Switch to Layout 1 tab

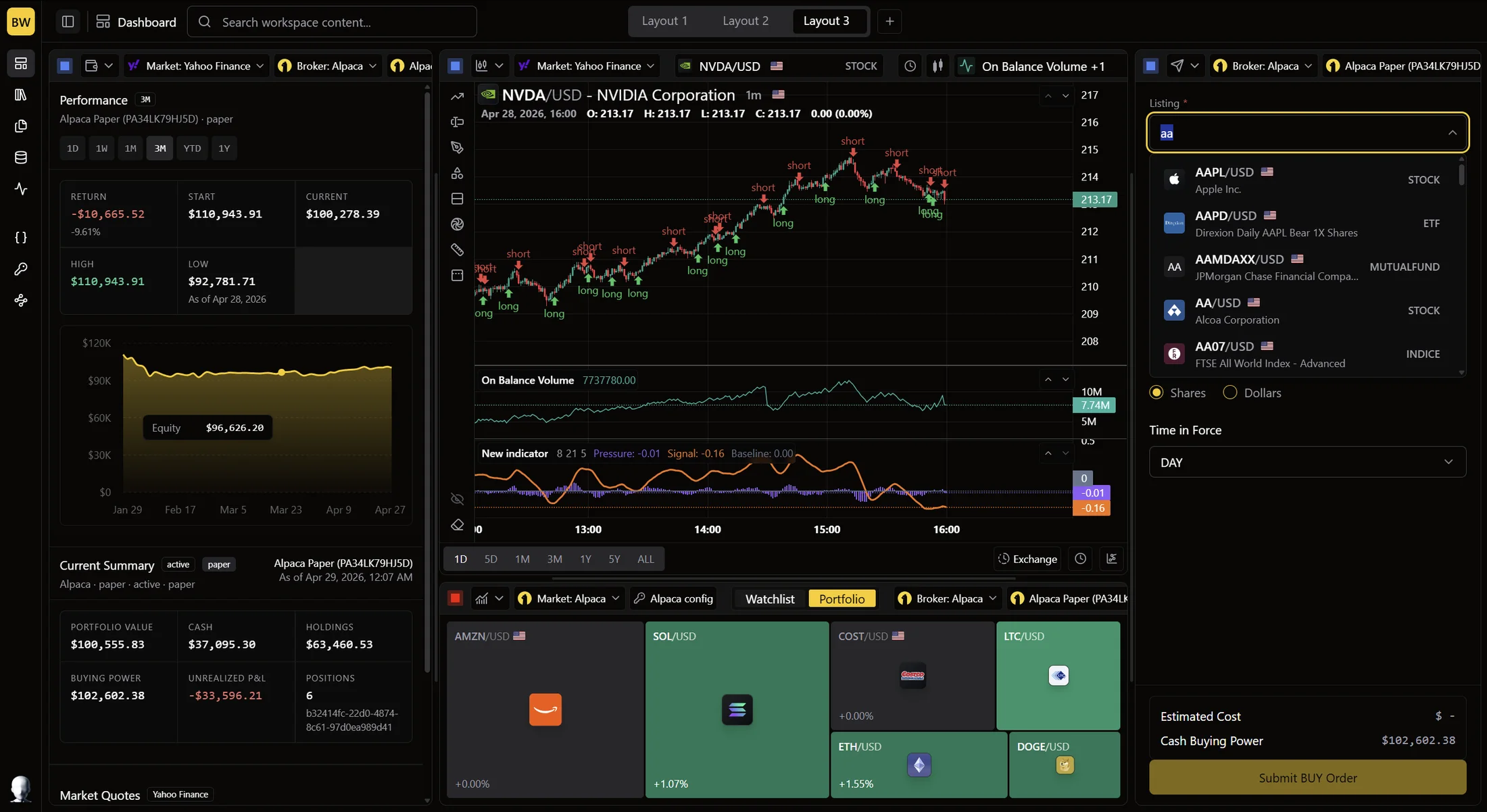click(x=664, y=21)
